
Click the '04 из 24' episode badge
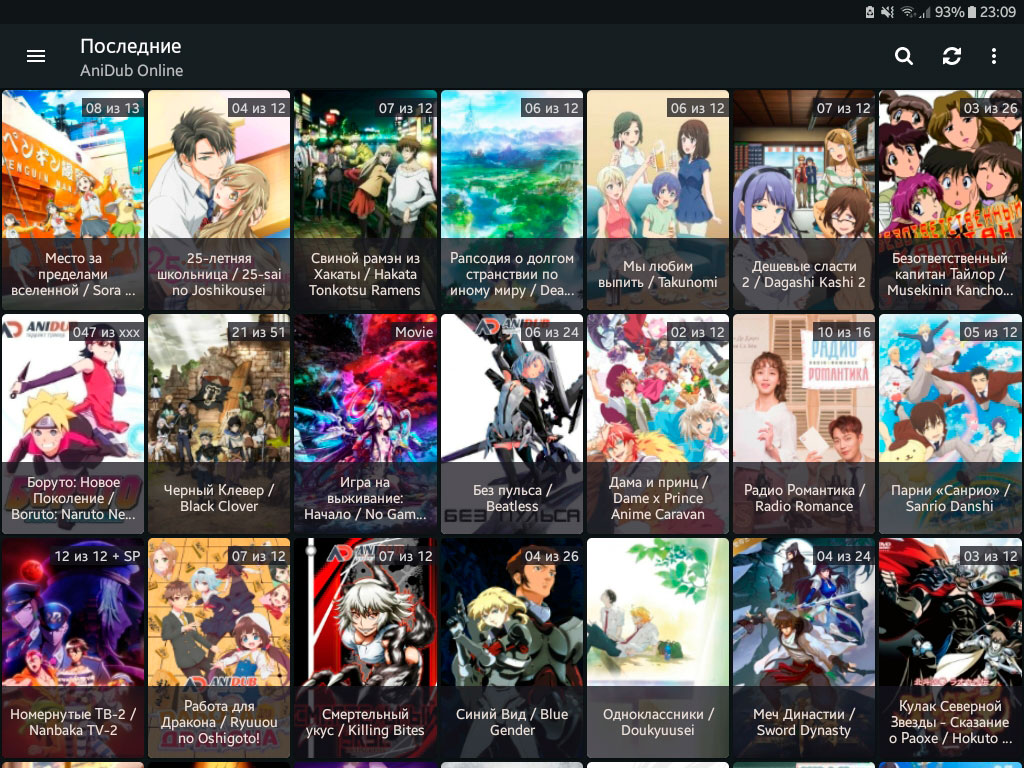[844, 556]
